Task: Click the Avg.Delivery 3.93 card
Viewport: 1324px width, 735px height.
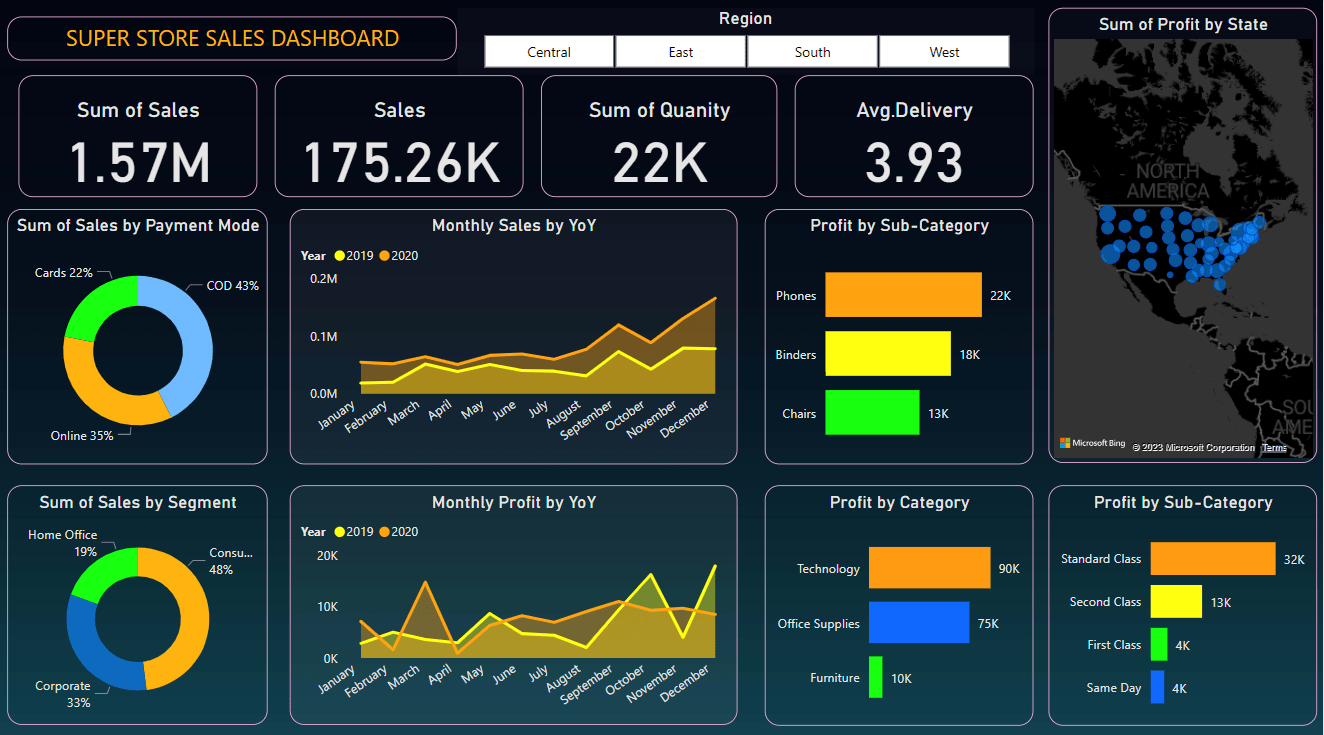Action: 914,136
